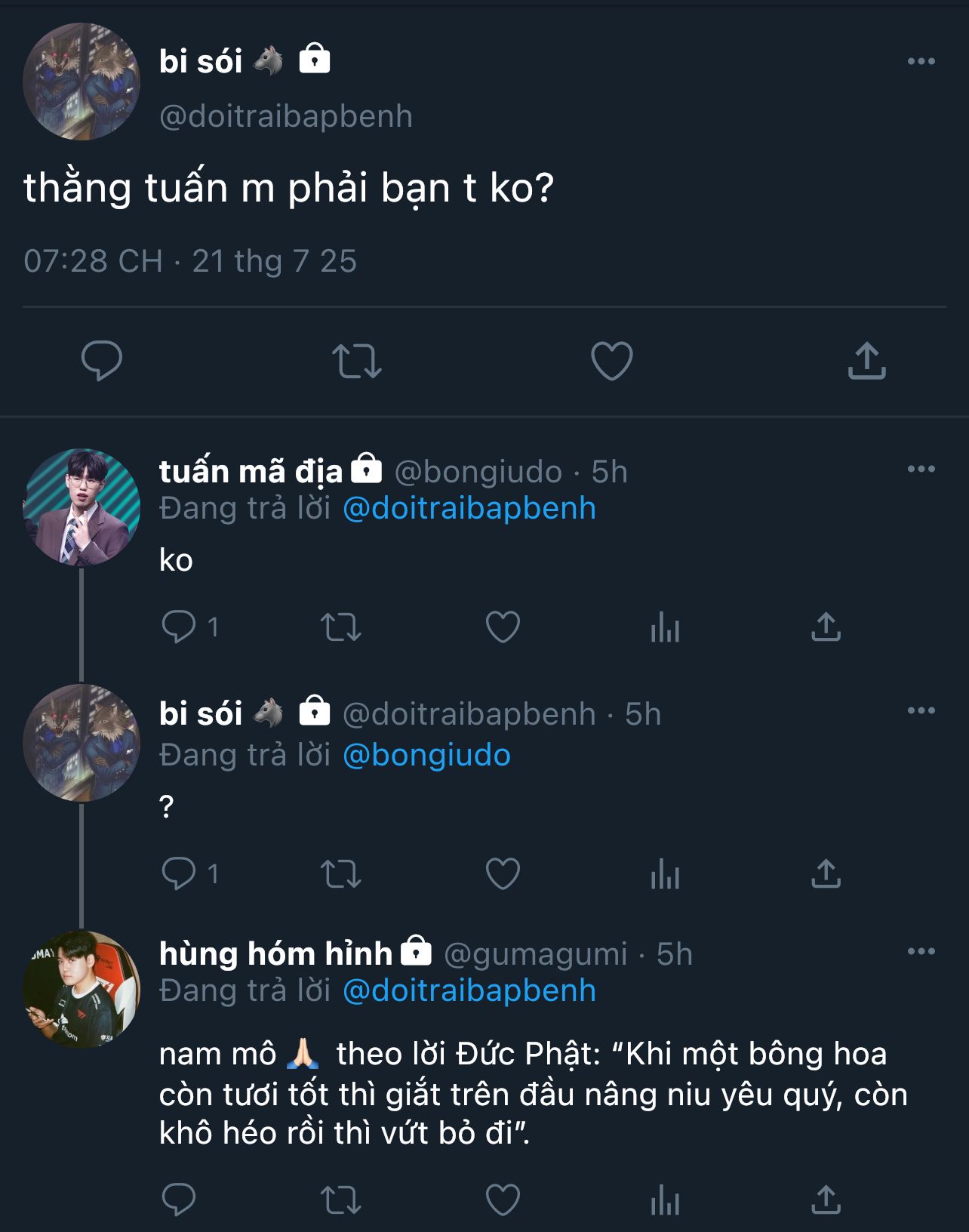Viewport: 969px width, 1232px height.
Task: View analytics for tuấn mã địa's reply
Action: click(x=665, y=627)
